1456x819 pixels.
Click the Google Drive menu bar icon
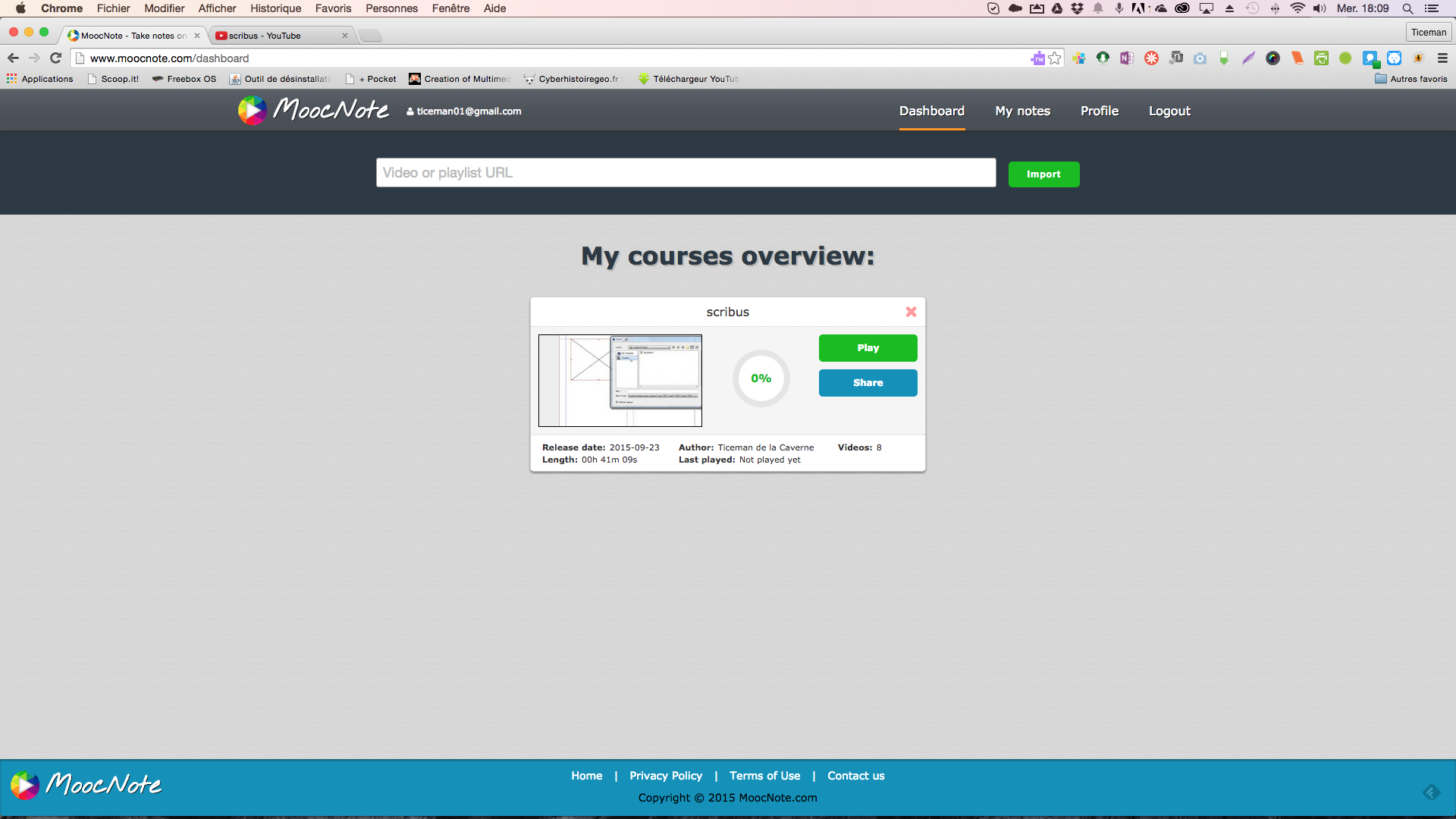[x=1056, y=8]
